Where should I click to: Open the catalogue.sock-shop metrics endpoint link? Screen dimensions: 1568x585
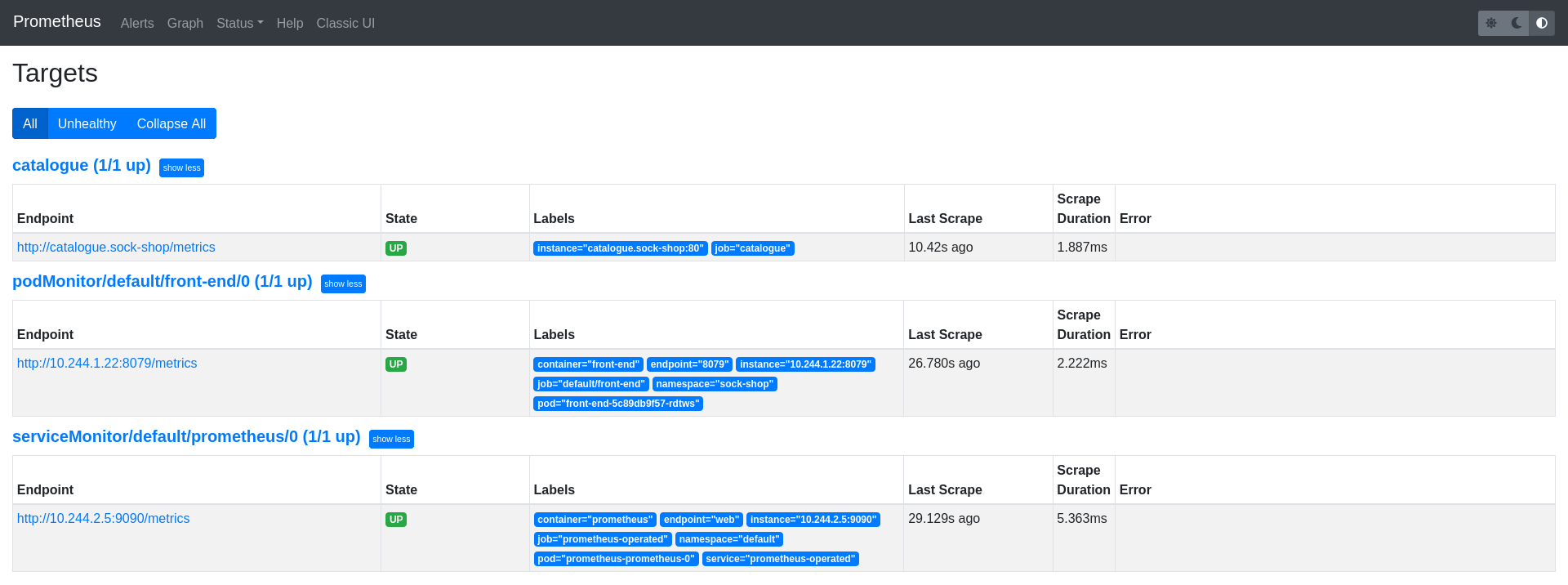point(116,248)
